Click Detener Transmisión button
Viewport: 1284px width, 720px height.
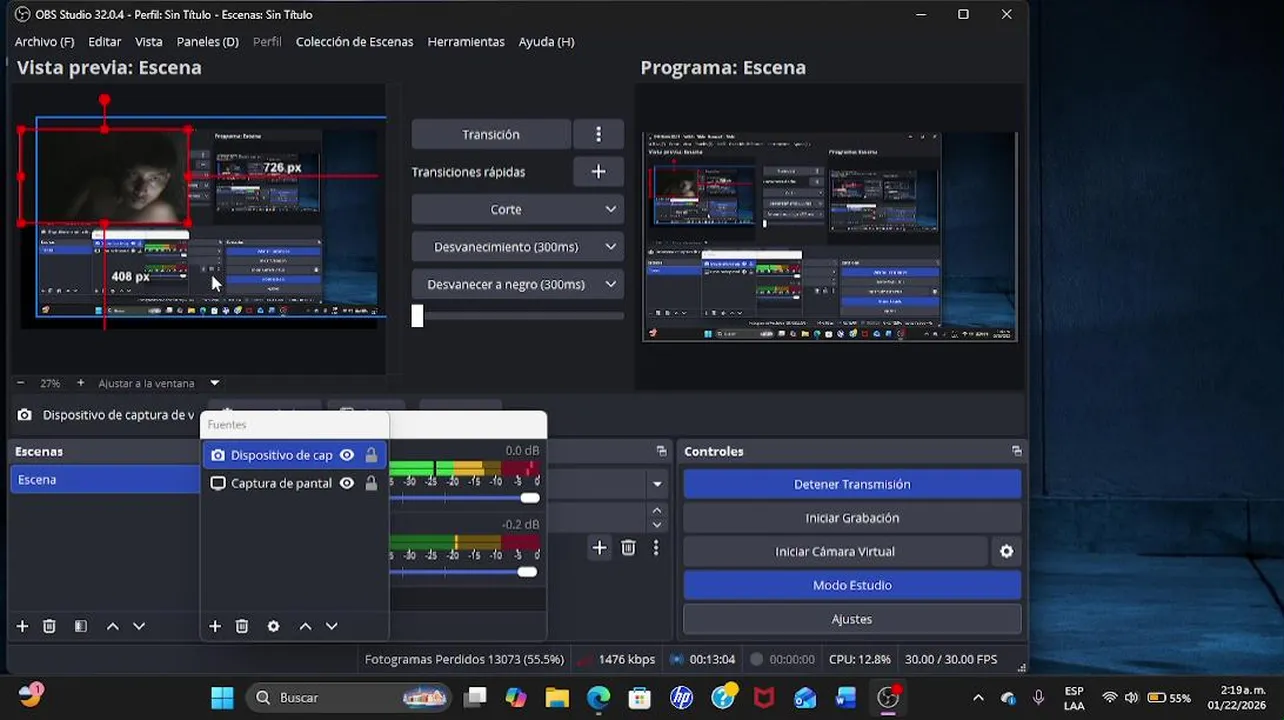852,484
